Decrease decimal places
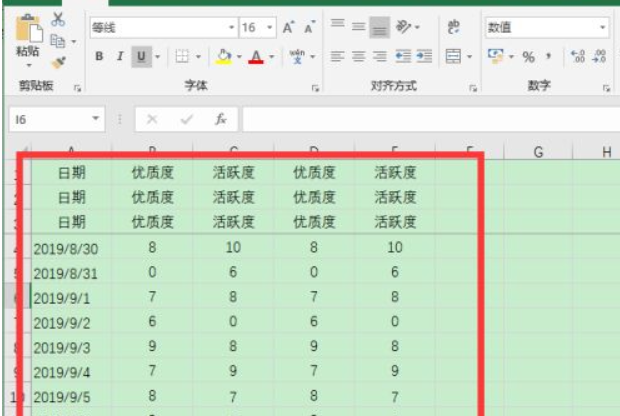The width and height of the screenshot is (620, 416). coord(599,57)
